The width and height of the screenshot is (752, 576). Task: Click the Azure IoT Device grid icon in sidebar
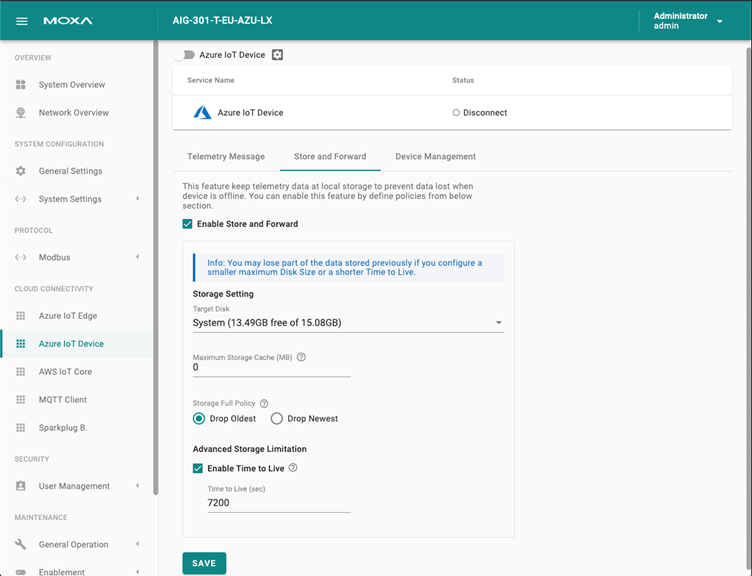(x=21, y=343)
